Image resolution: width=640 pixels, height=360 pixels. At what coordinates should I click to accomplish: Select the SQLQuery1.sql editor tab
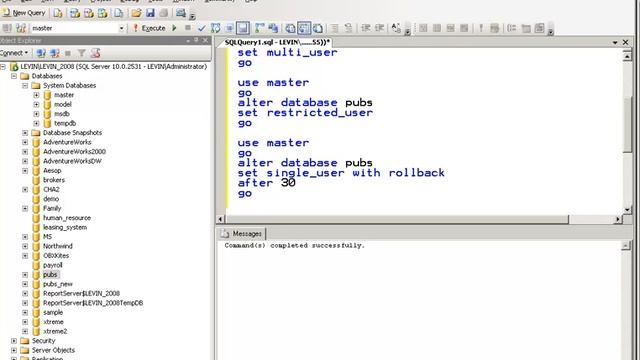pos(277,42)
